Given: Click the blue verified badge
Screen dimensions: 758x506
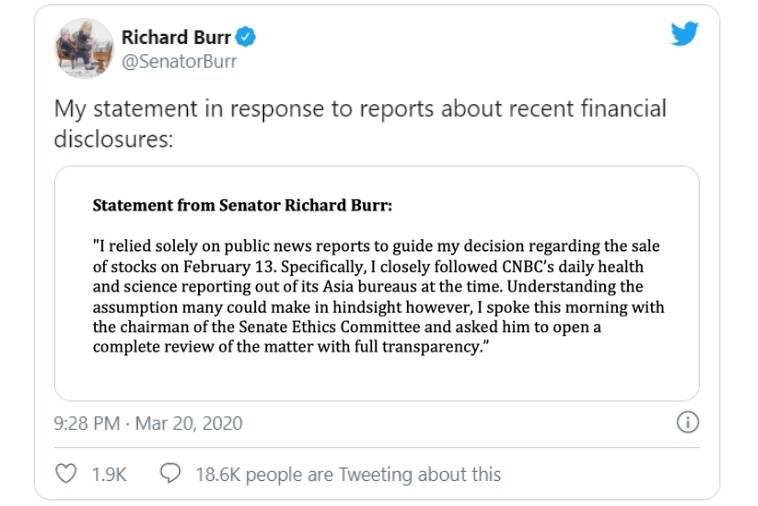Looking at the screenshot, I should (246, 37).
